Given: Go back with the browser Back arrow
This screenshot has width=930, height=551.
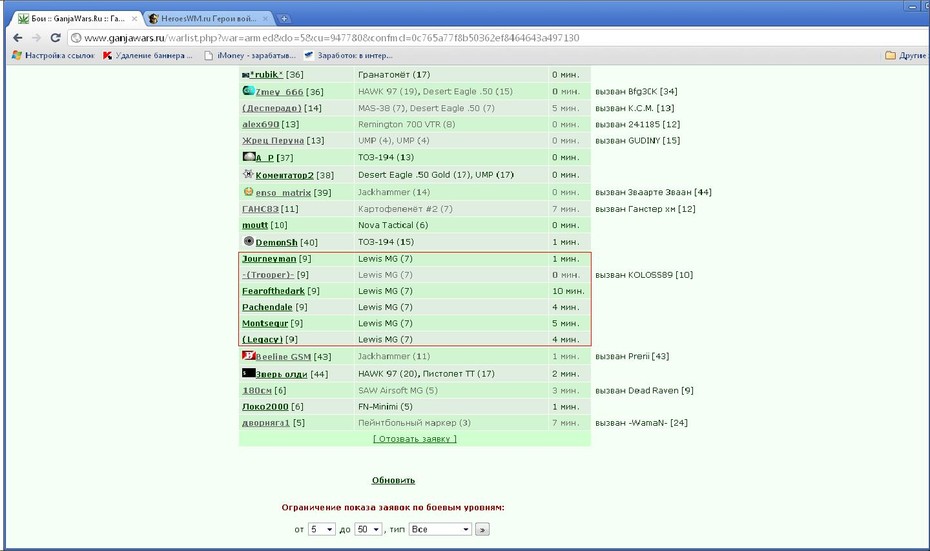Looking at the screenshot, I should click(x=18, y=38).
